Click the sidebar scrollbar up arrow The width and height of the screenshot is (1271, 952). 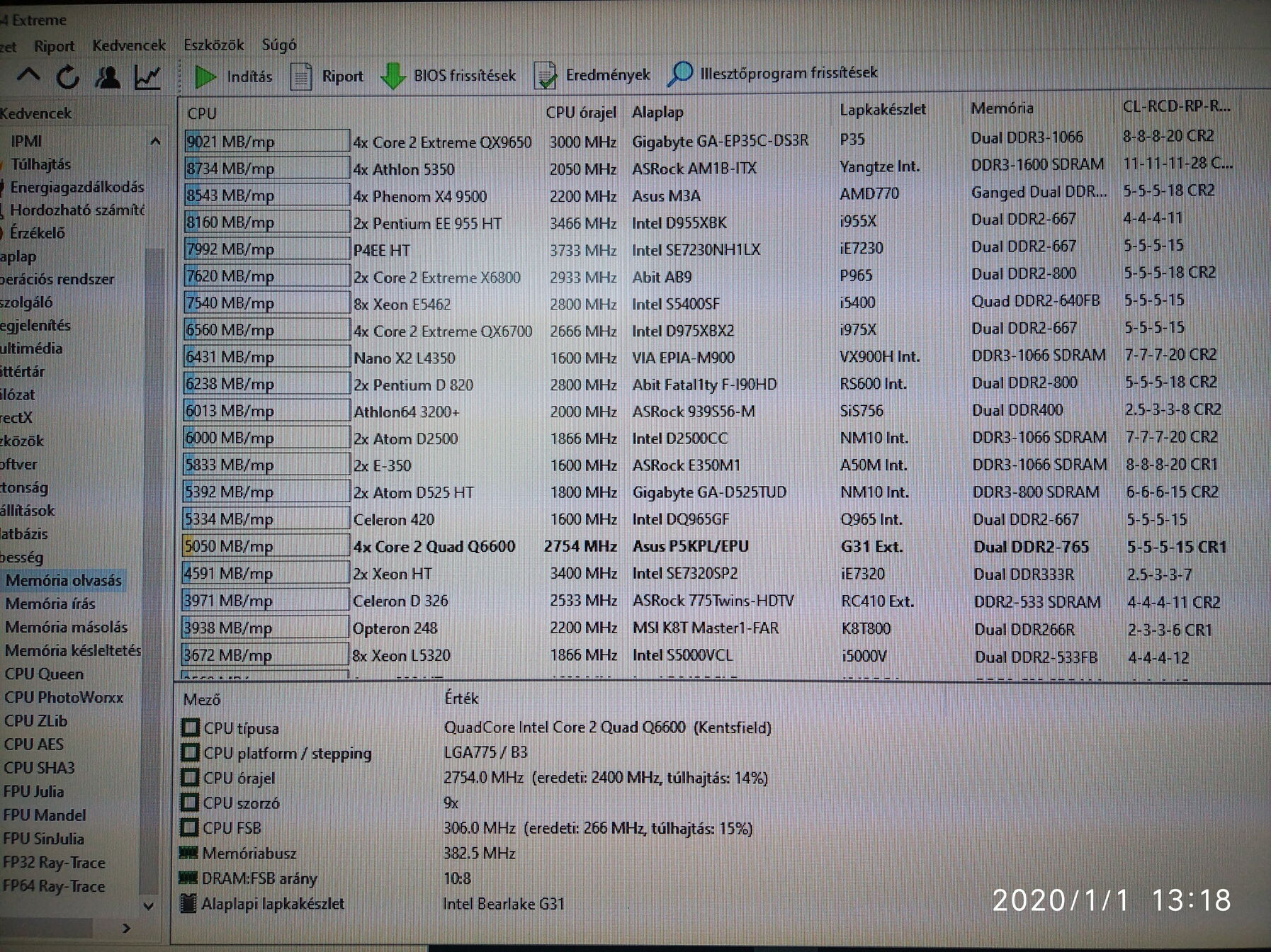(x=154, y=142)
